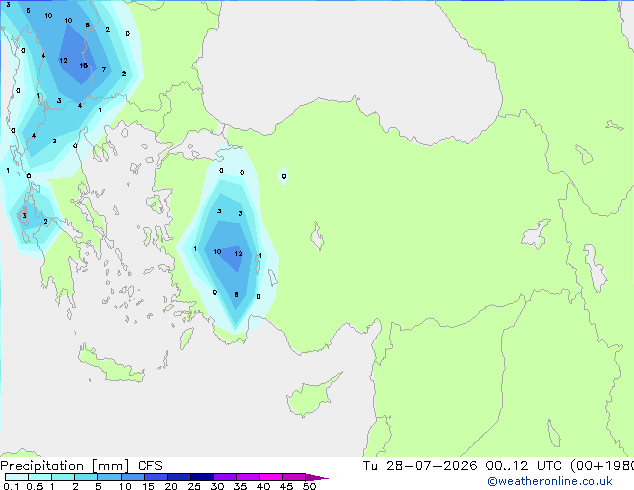Click the 'Precipitation [mm] CFS' title text

click(81, 466)
